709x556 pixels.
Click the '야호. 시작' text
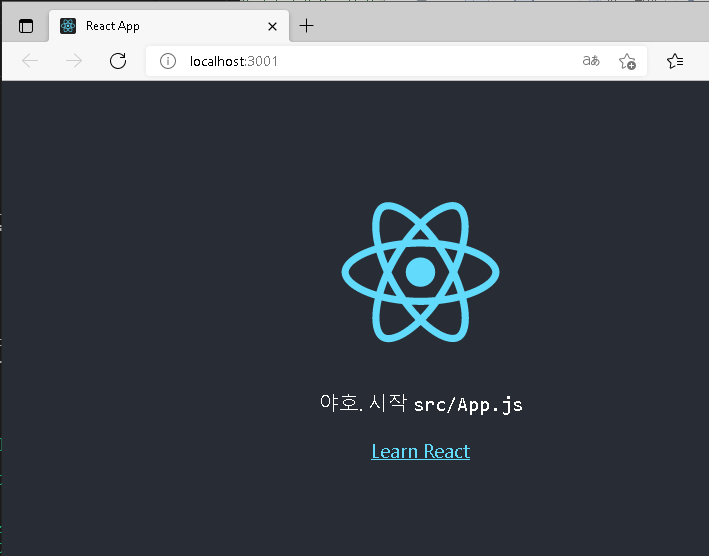point(363,402)
